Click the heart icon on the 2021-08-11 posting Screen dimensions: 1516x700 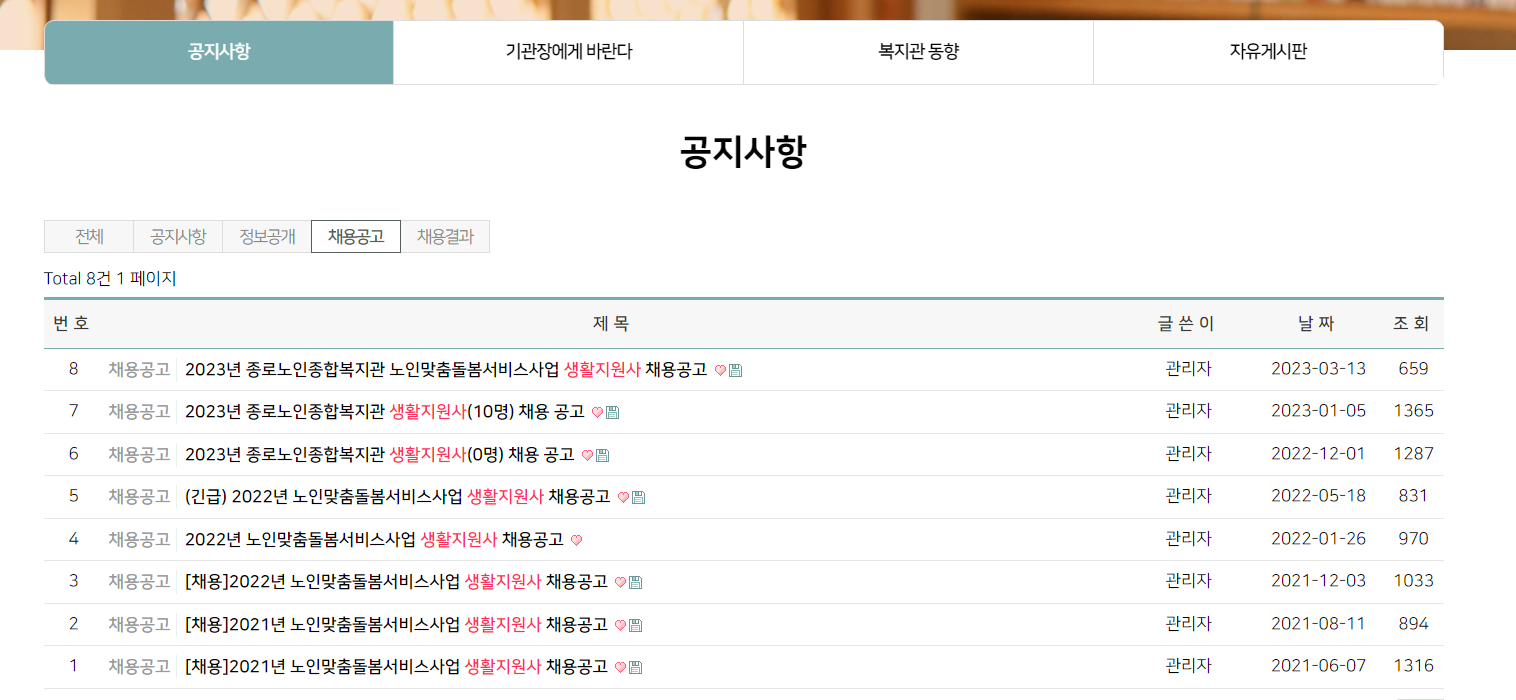618,623
